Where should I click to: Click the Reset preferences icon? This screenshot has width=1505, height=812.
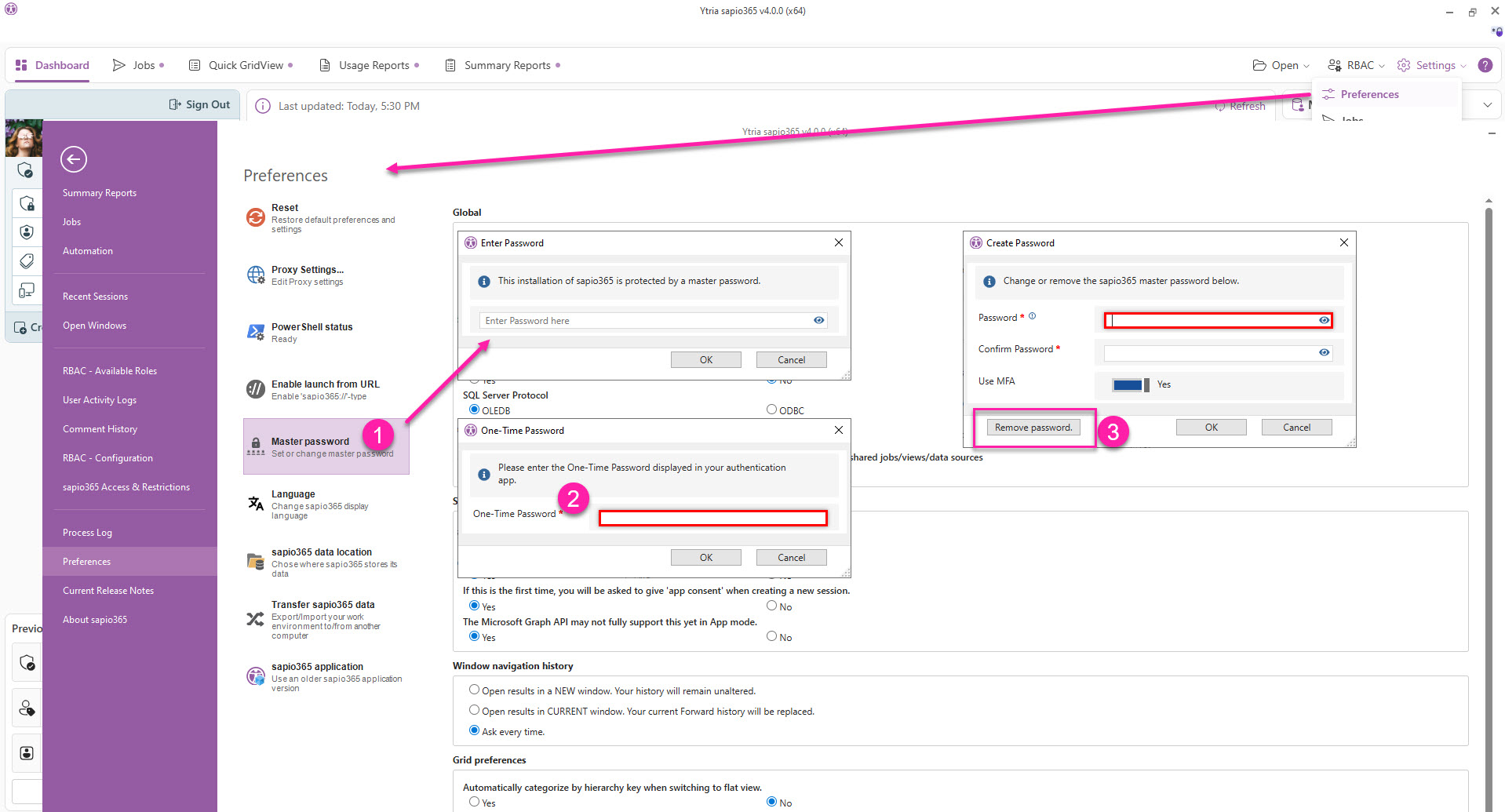tap(256, 217)
